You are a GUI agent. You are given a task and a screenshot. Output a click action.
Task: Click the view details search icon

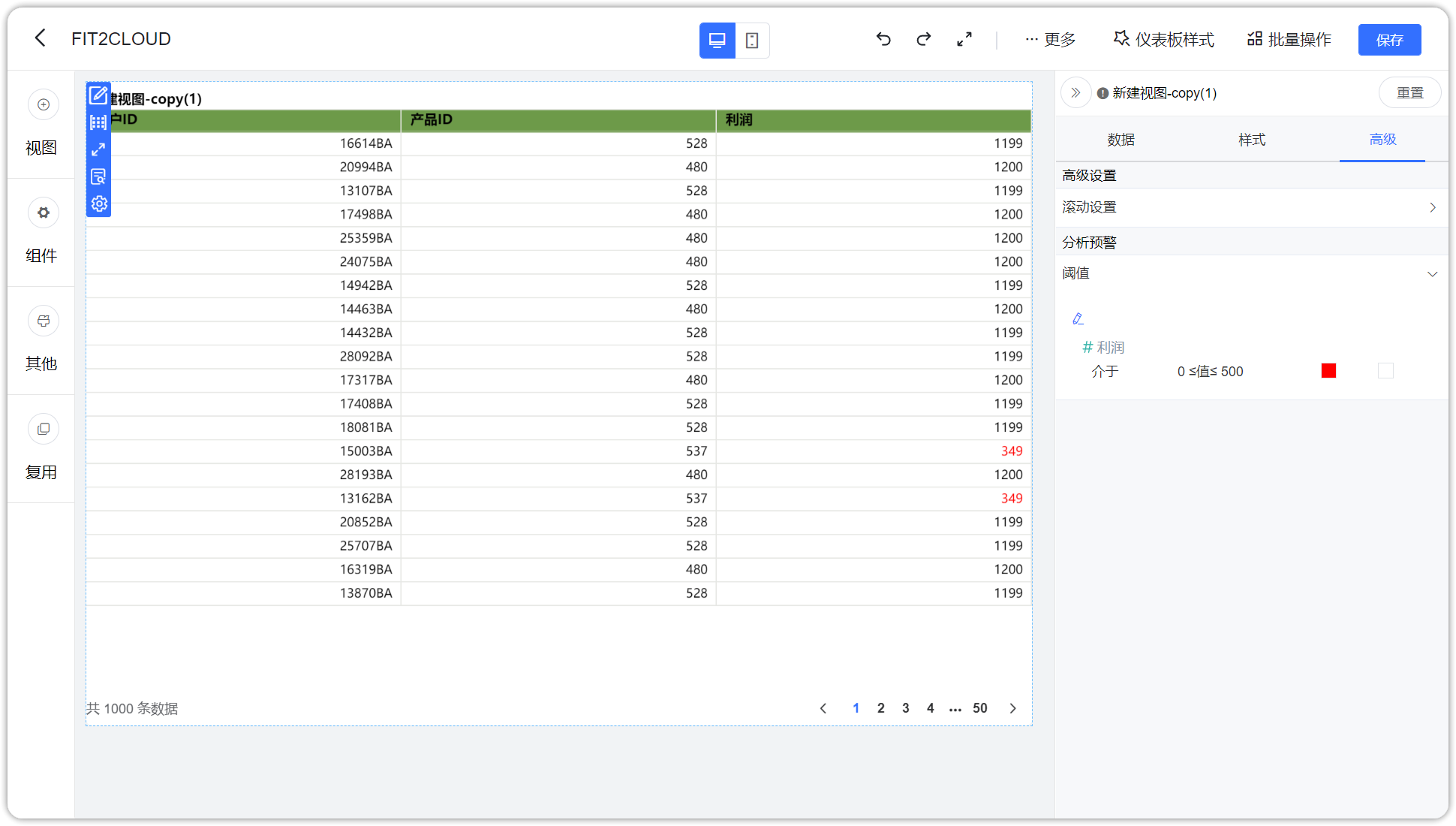pyautogui.click(x=98, y=176)
